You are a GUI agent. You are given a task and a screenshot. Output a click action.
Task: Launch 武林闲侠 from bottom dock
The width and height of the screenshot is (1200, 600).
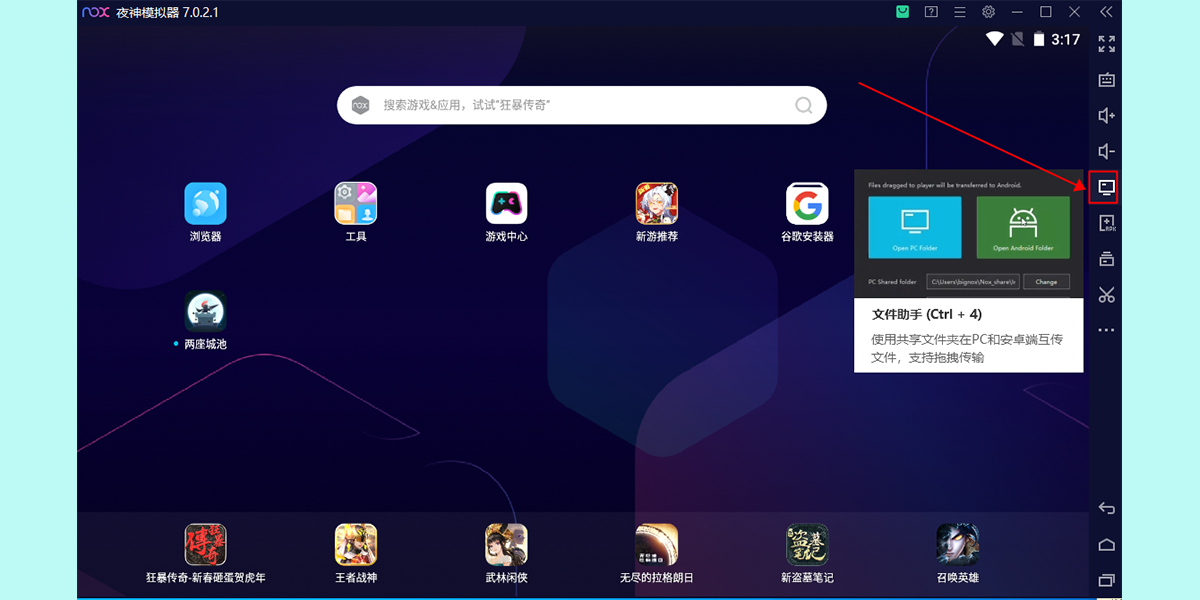click(x=506, y=544)
